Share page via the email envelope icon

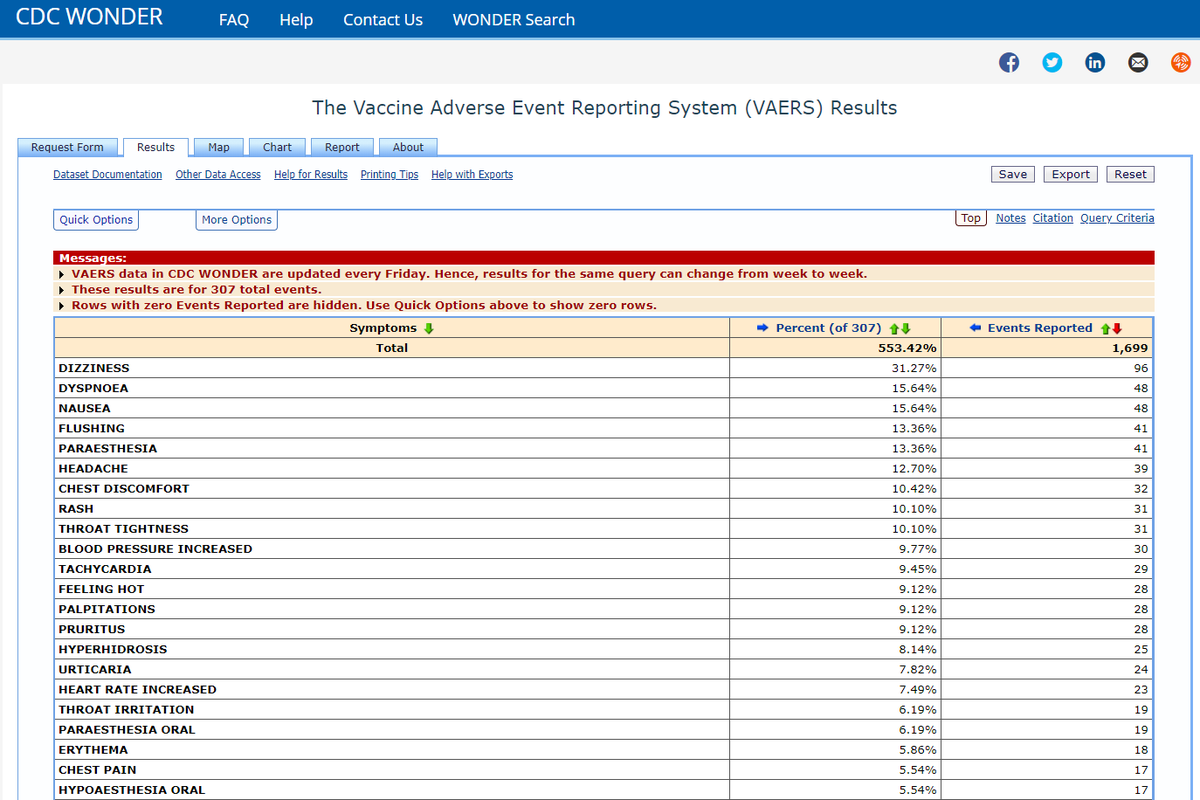[x=1138, y=63]
